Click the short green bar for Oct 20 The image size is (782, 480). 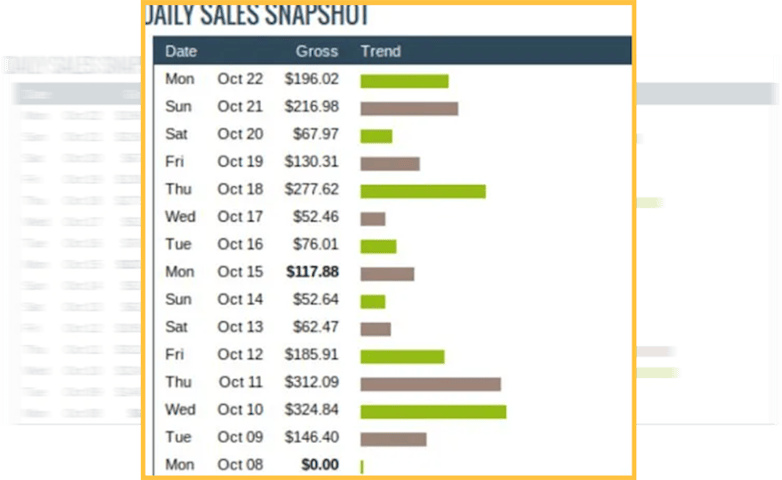376,136
